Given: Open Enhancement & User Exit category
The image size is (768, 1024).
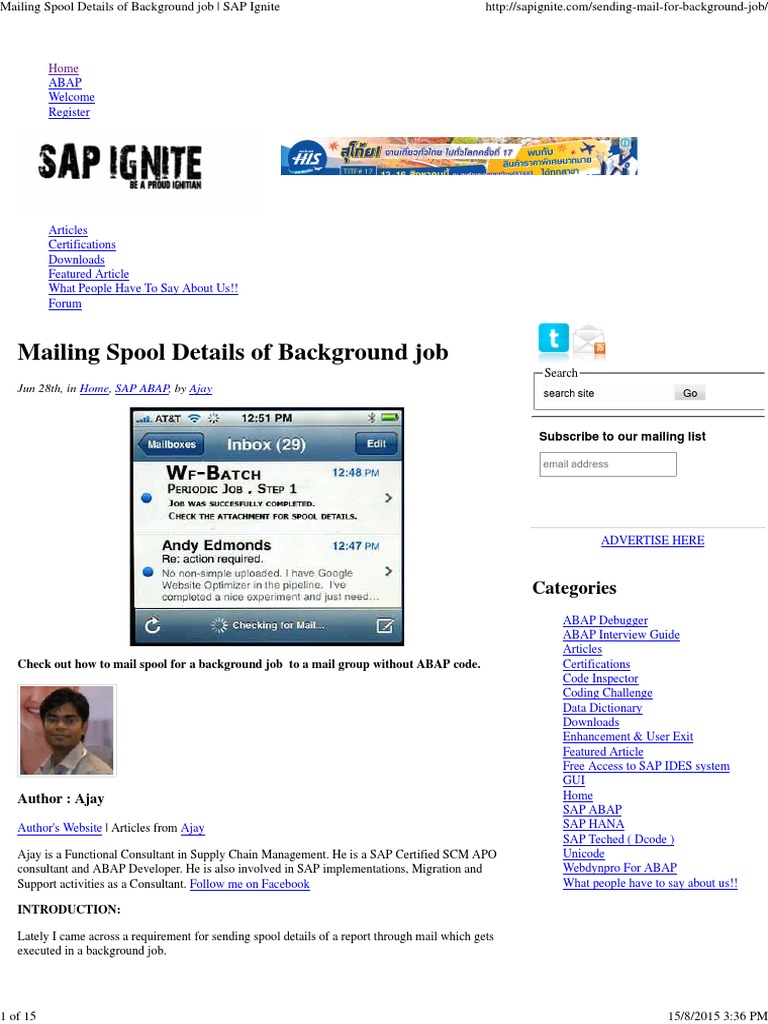Looking at the screenshot, I should click(628, 737).
